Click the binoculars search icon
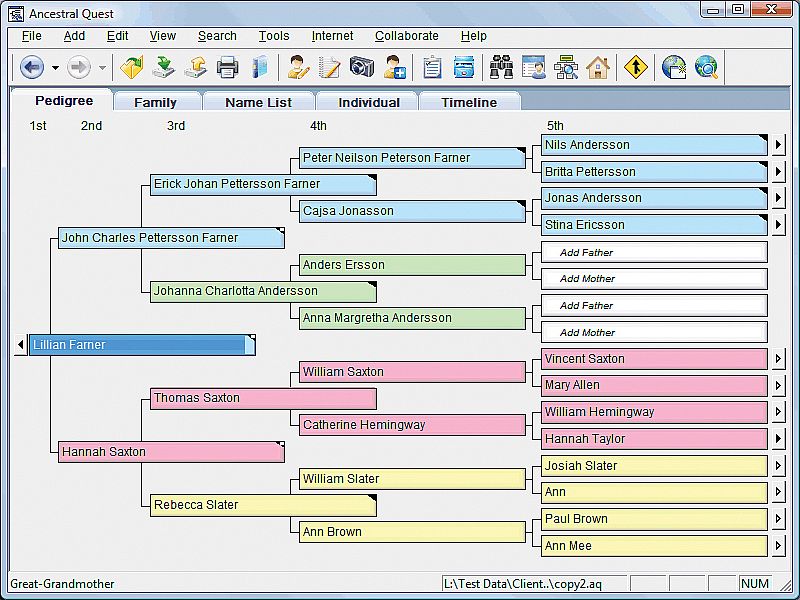Viewport: 800px width, 600px height. point(501,68)
